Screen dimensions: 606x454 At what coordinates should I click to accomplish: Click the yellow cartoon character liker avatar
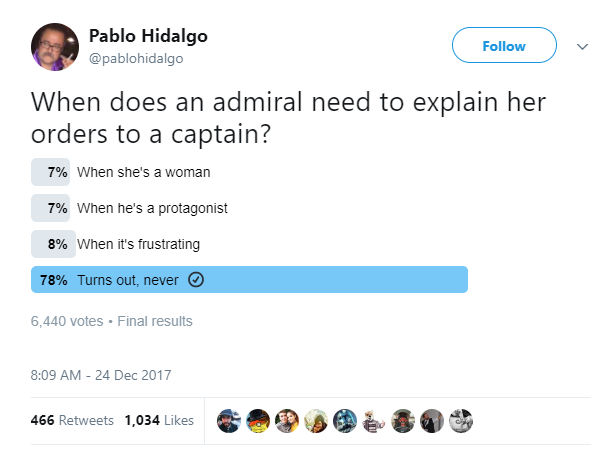[258, 421]
